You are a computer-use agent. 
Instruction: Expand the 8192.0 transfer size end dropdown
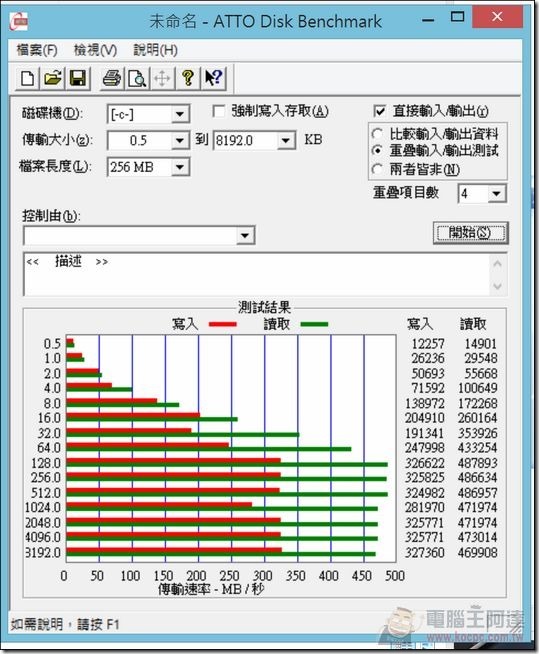(x=286, y=141)
